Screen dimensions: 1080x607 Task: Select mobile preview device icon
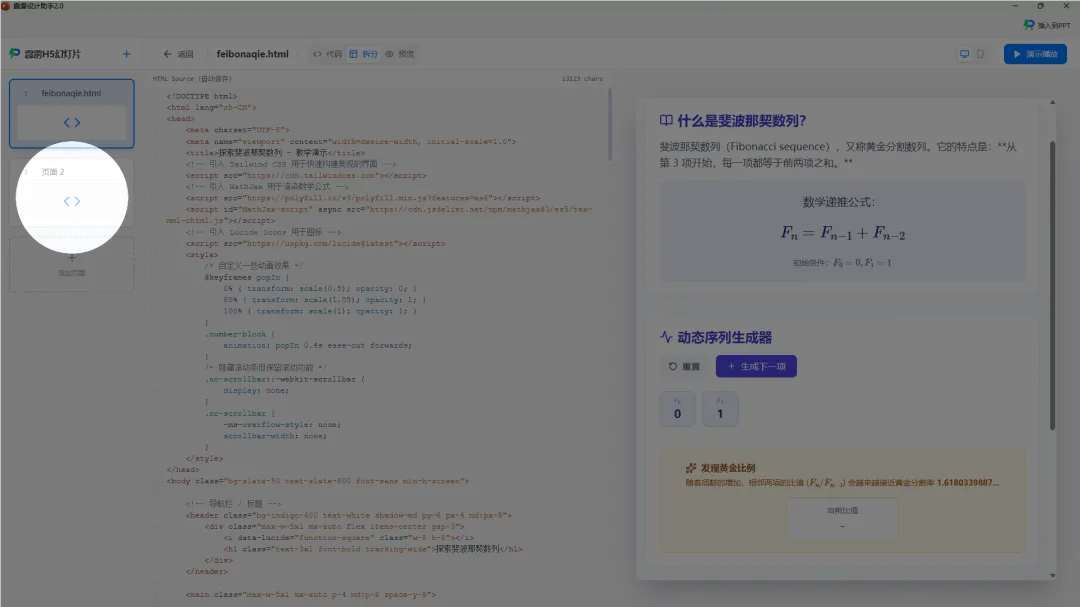coord(980,54)
